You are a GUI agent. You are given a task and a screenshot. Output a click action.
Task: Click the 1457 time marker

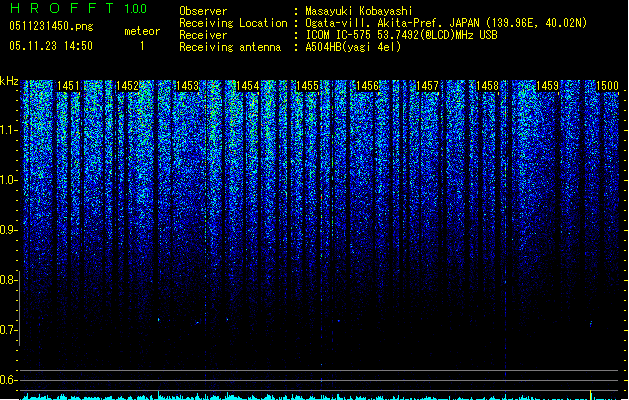point(427,86)
